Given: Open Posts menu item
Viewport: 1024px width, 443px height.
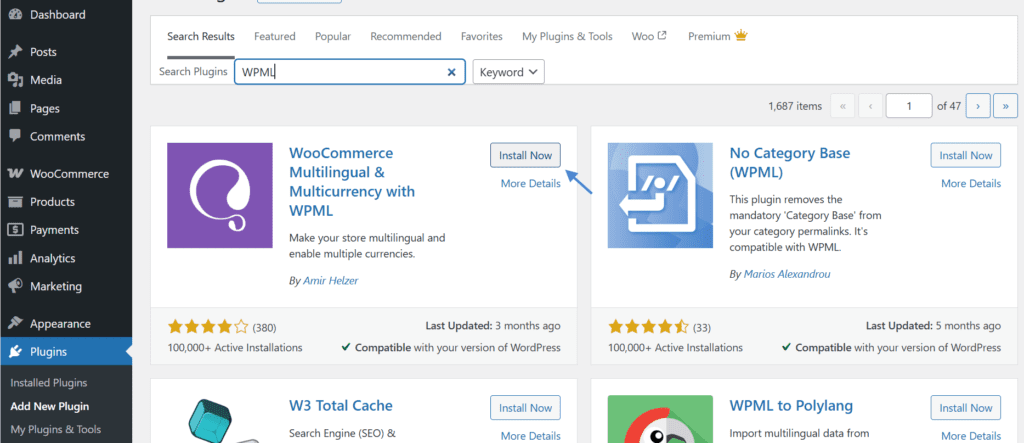Looking at the screenshot, I should (x=66, y=52).
